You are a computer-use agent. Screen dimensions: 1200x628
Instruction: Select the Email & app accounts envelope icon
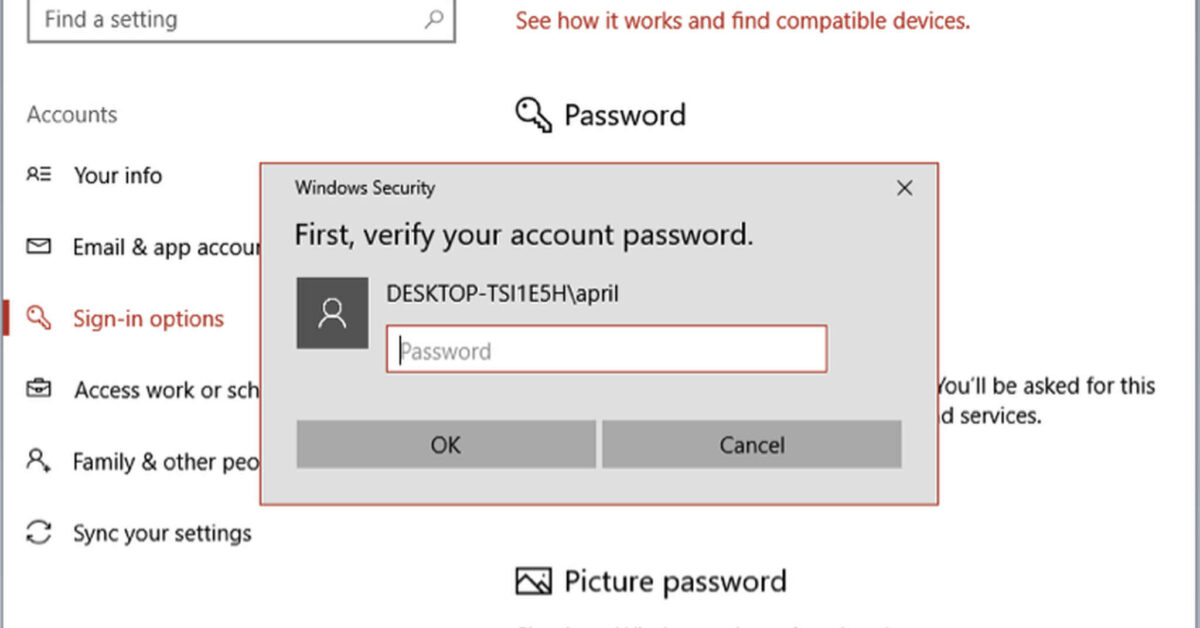pyautogui.click(x=38, y=247)
